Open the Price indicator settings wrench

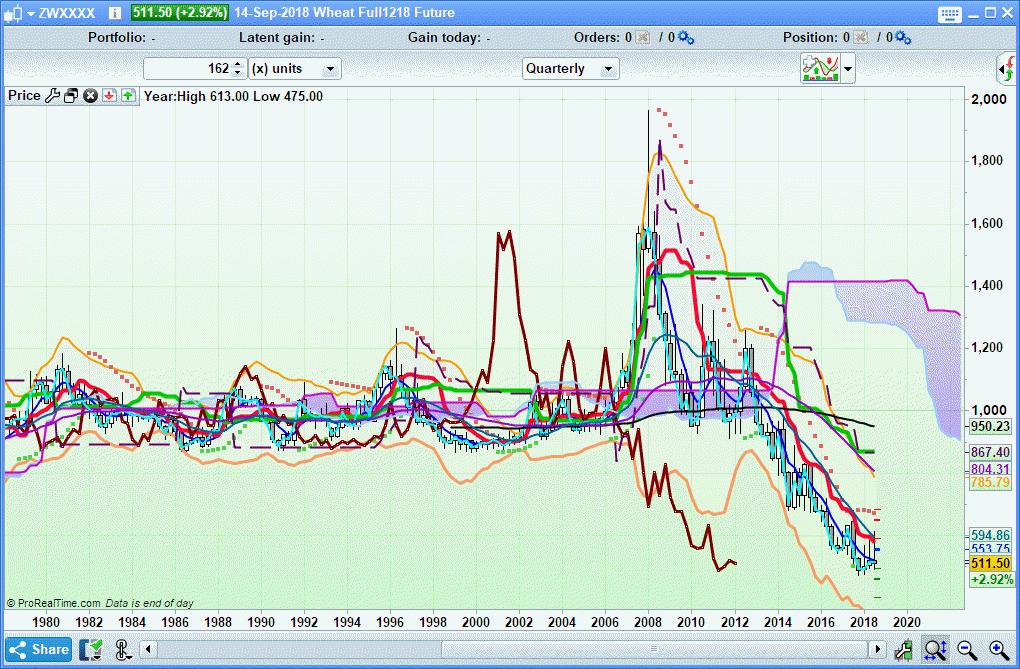pyautogui.click(x=52, y=96)
